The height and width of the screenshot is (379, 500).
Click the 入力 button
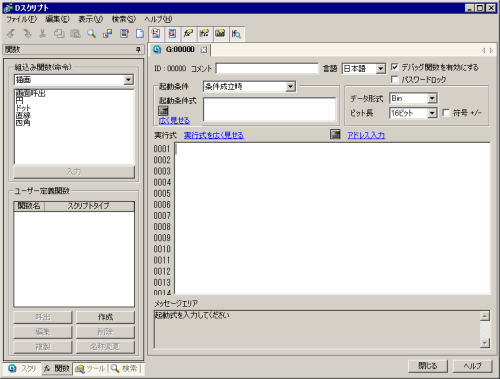coord(74,172)
